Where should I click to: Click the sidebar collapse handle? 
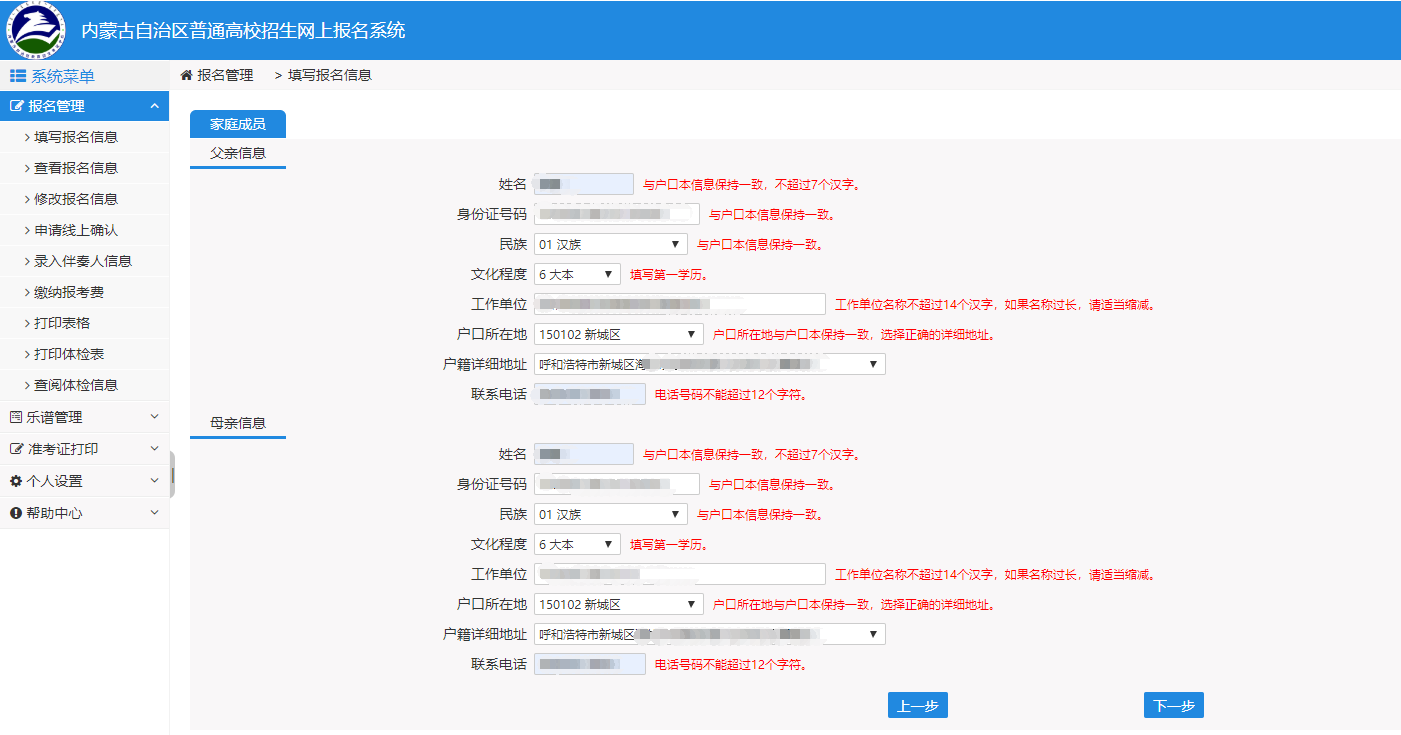tap(173, 474)
